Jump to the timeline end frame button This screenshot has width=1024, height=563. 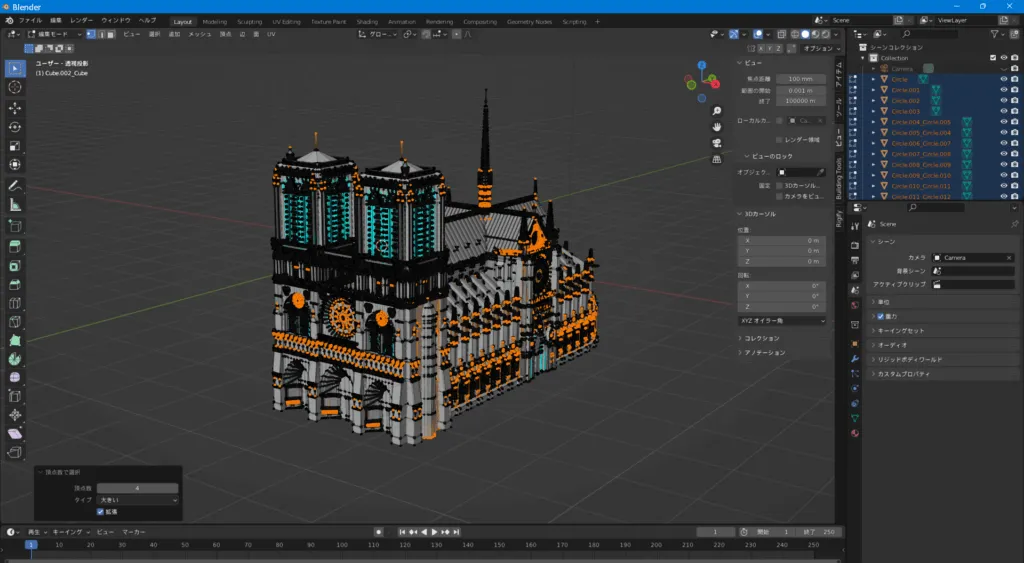click(456, 532)
